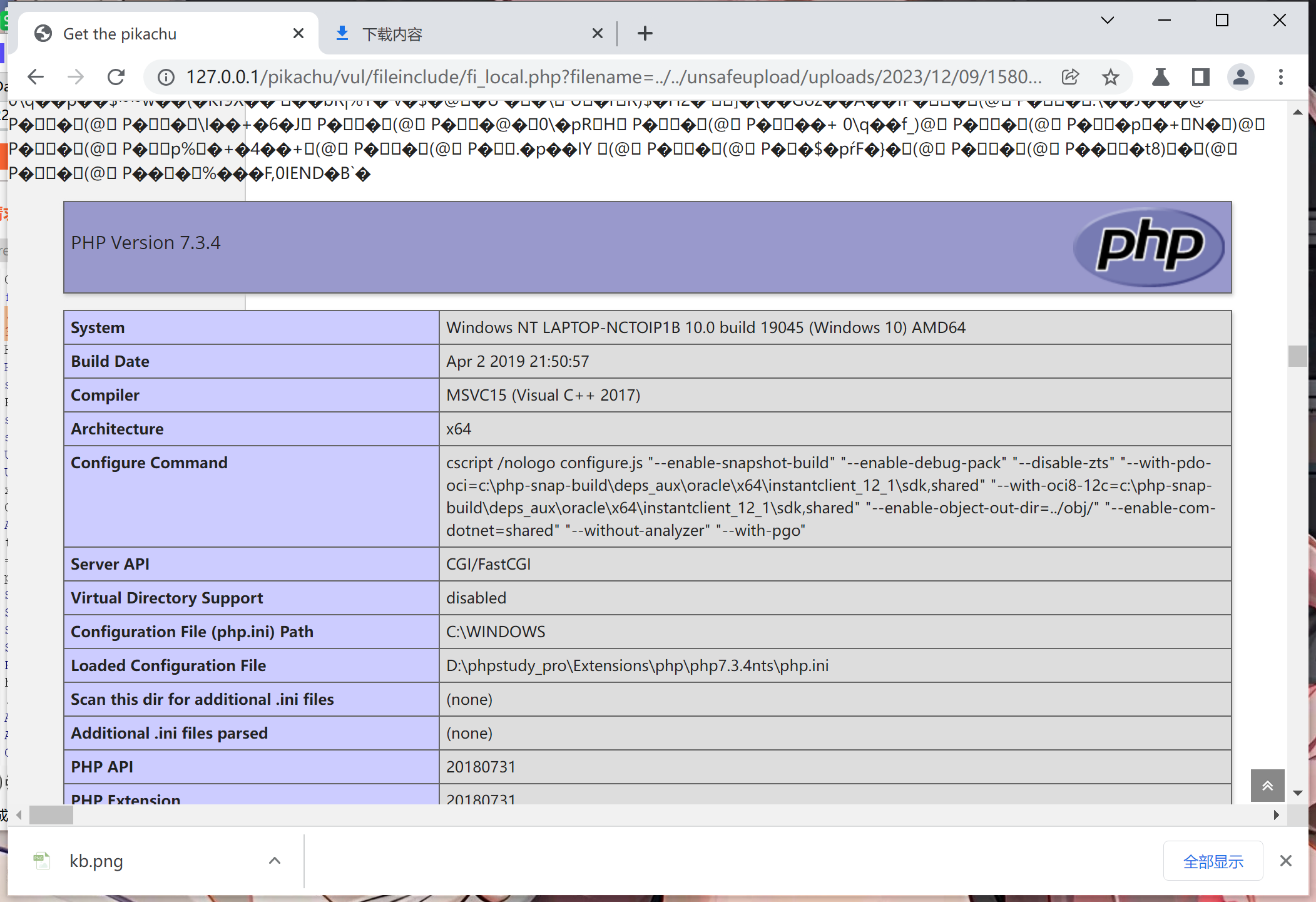Viewport: 1316px width, 902px height.
Task: Open Chrome three-dot menu
Action: 1281,77
